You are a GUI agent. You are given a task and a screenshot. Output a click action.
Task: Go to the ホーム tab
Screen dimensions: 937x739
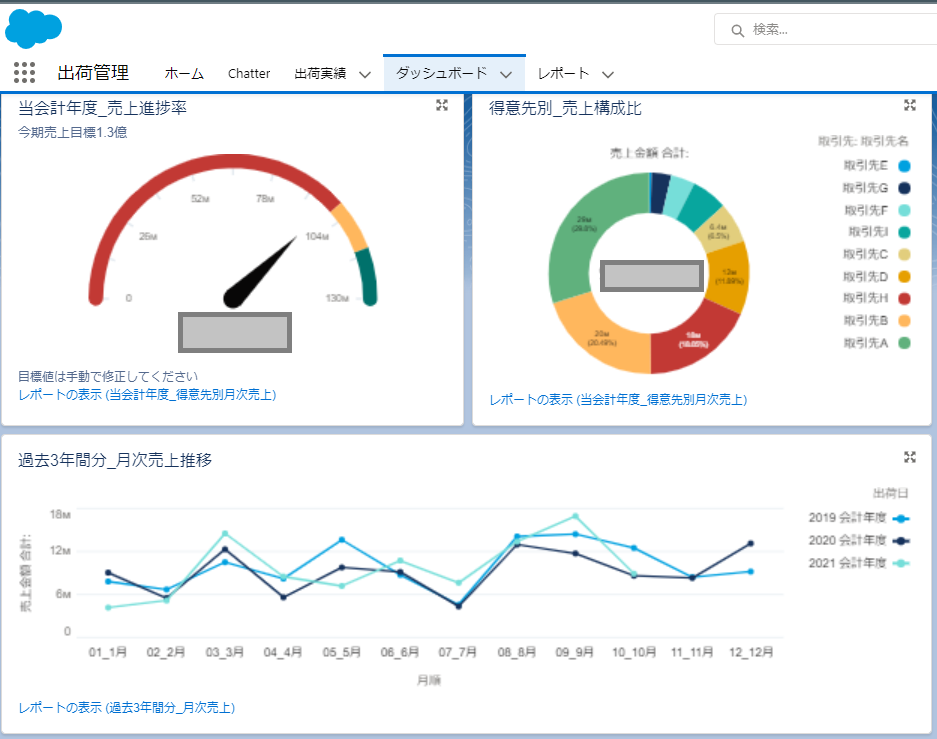coord(184,74)
